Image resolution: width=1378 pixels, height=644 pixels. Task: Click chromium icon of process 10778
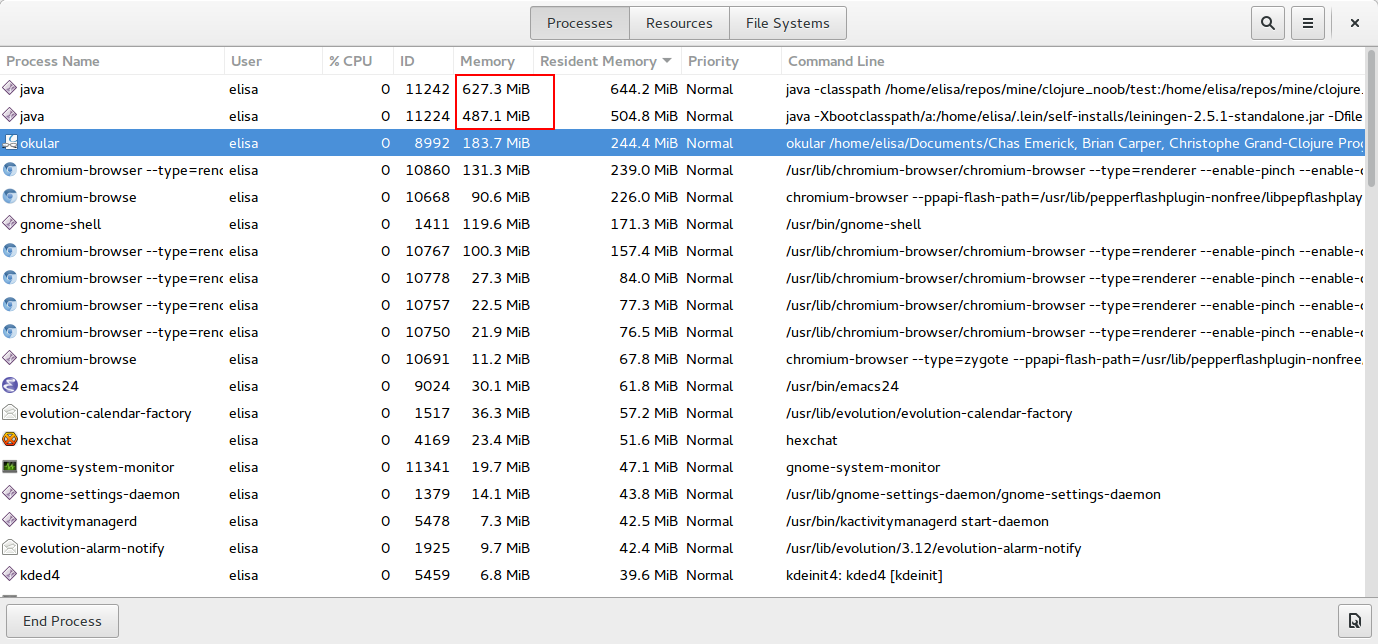pyautogui.click(x=10, y=278)
